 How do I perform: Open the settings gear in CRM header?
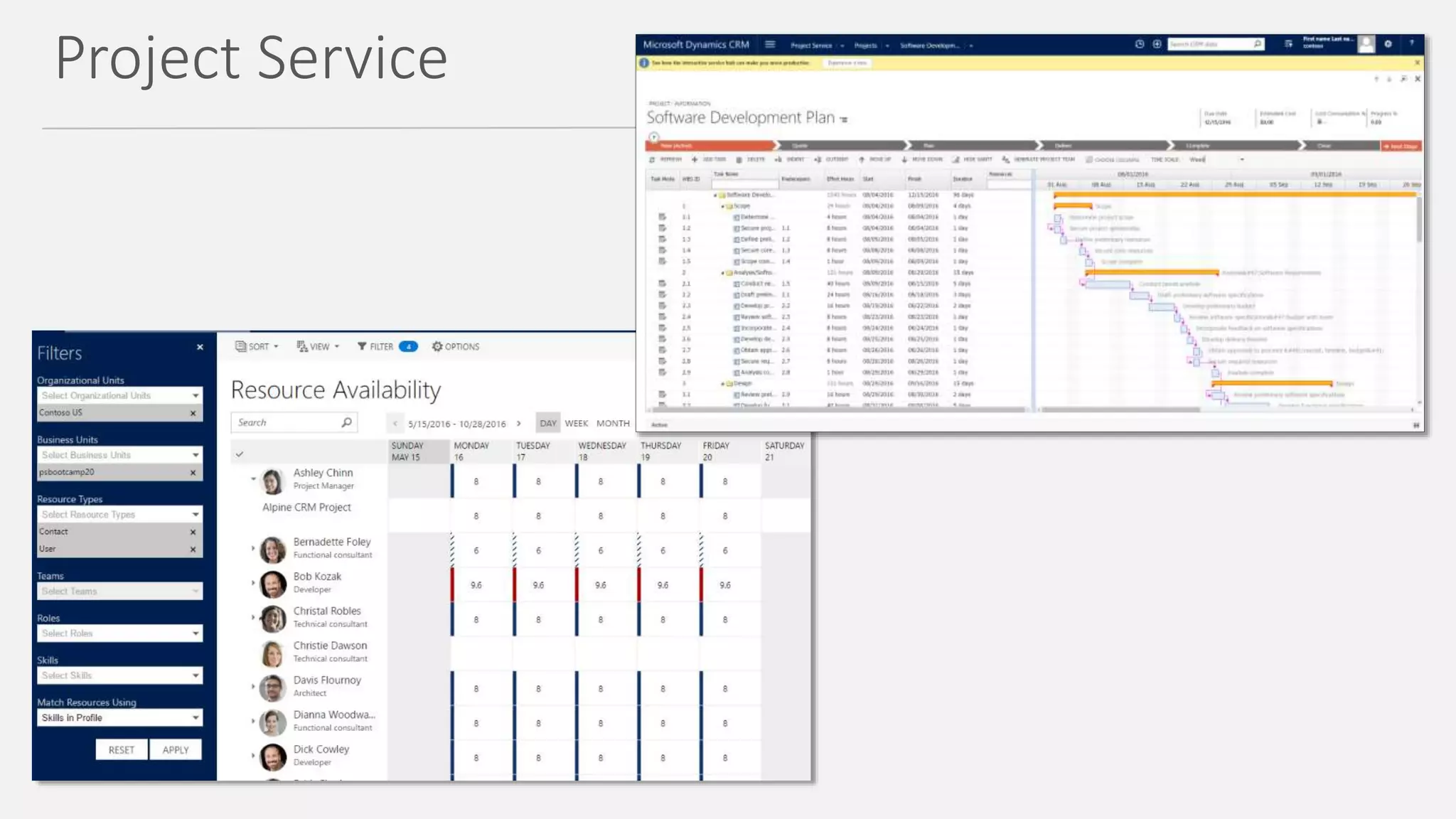[1388, 44]
